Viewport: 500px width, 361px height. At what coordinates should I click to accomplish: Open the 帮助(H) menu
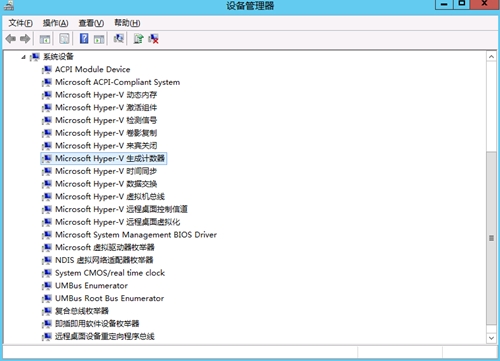(x=127, y=23)
